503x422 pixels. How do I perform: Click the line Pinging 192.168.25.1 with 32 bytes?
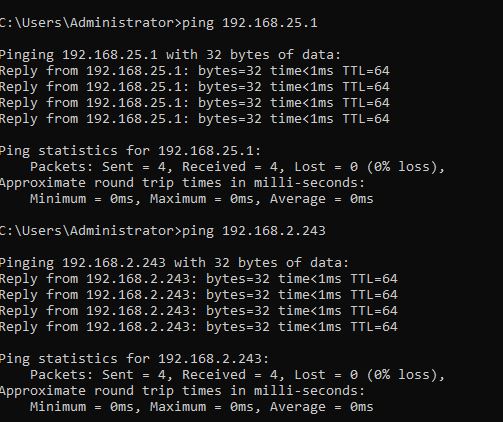coord(170,55)
